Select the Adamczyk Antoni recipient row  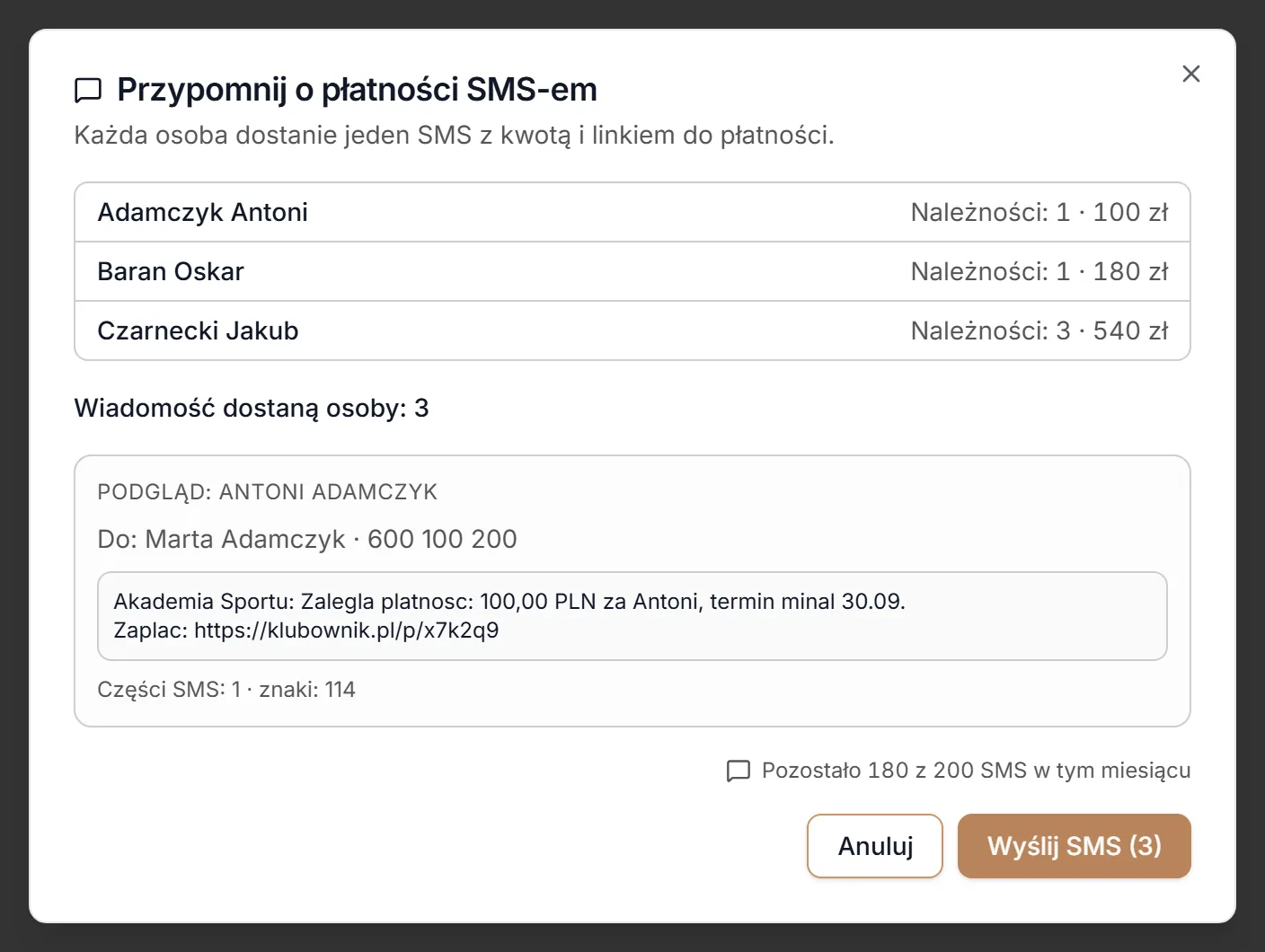tap(632, 213)
